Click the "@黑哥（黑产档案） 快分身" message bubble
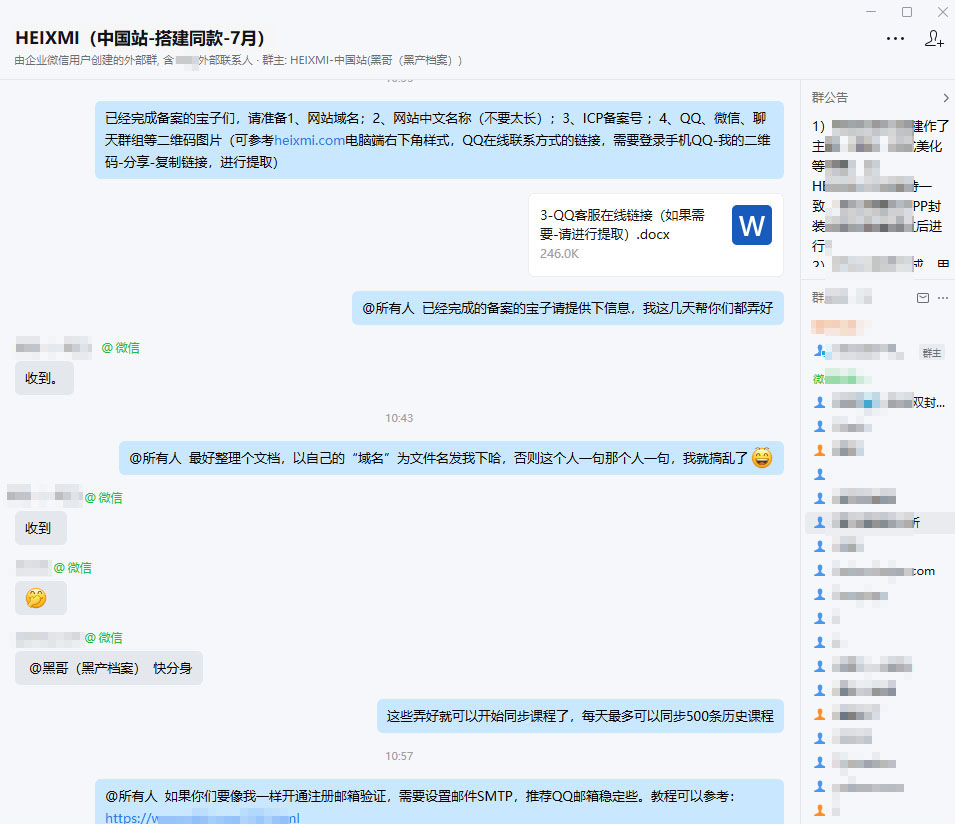This screenshot has width=955, height=824. click(108, 667)
